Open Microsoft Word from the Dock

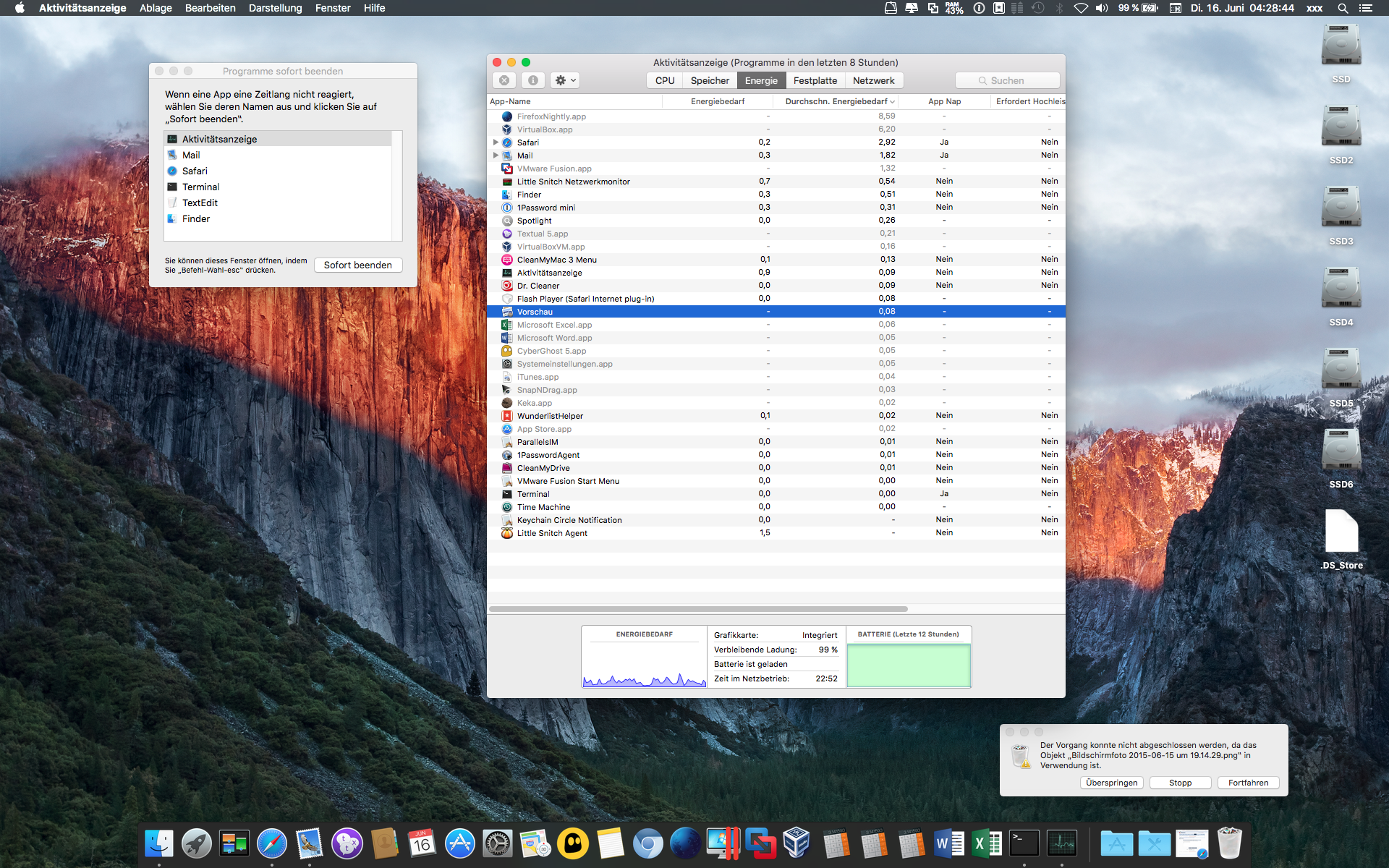coord(949,843)
